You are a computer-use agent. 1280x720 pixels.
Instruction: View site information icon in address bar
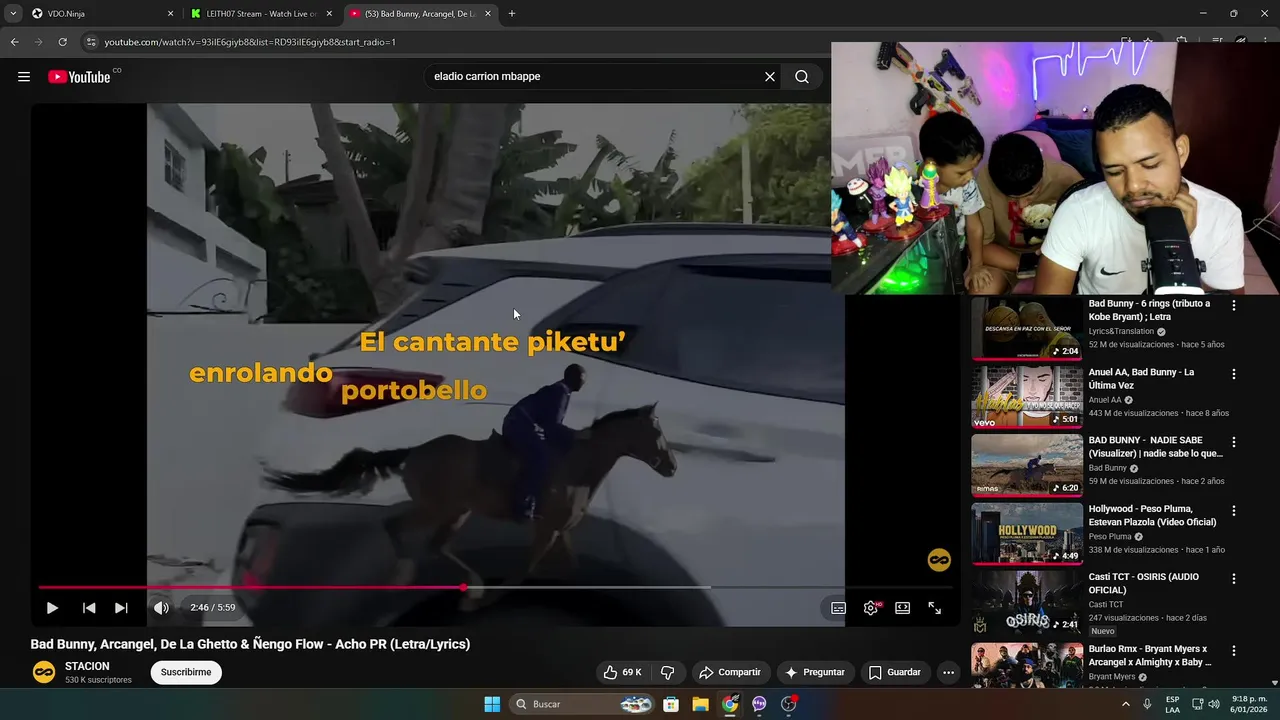91,42
